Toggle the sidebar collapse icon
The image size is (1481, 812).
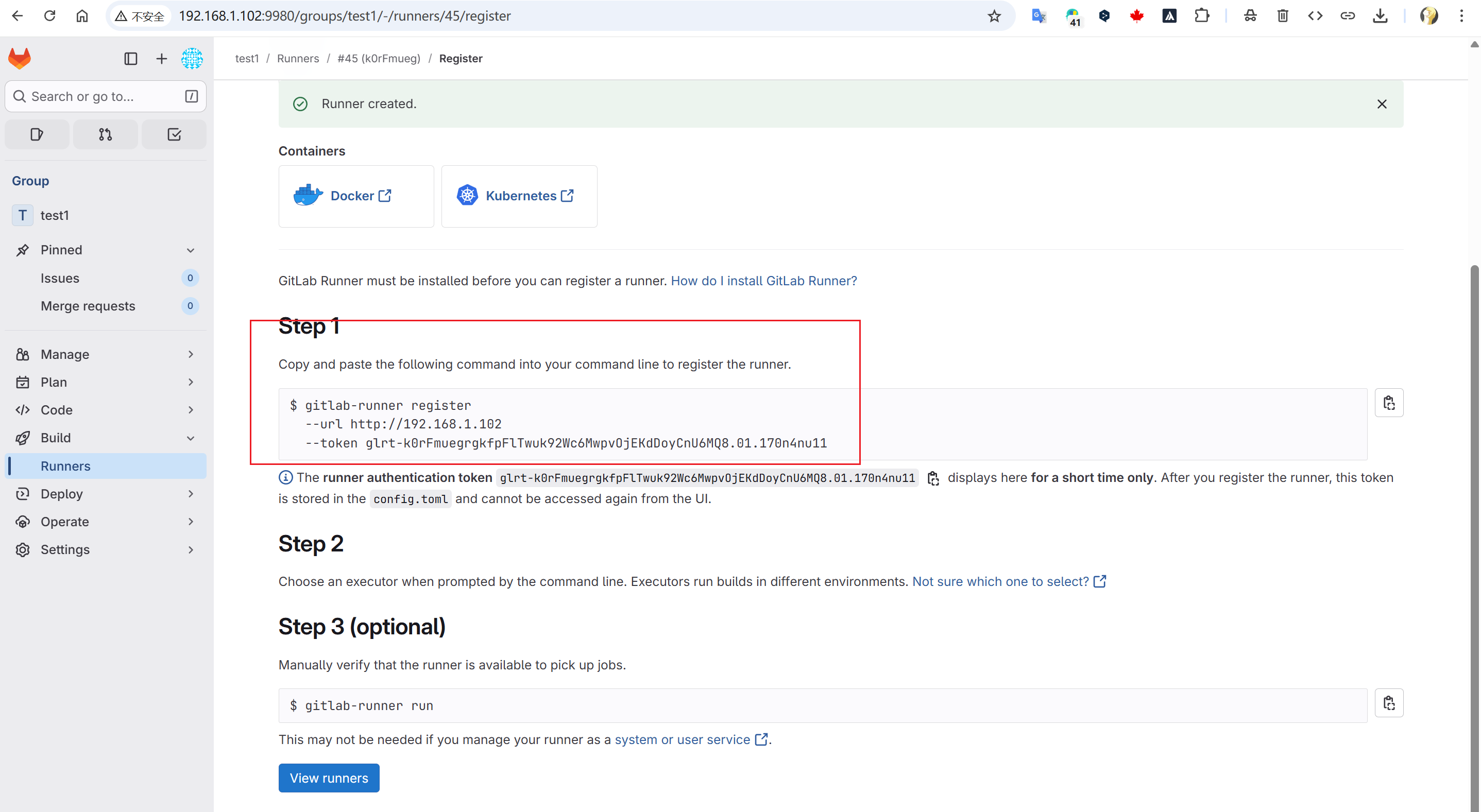tap(130, 59)
